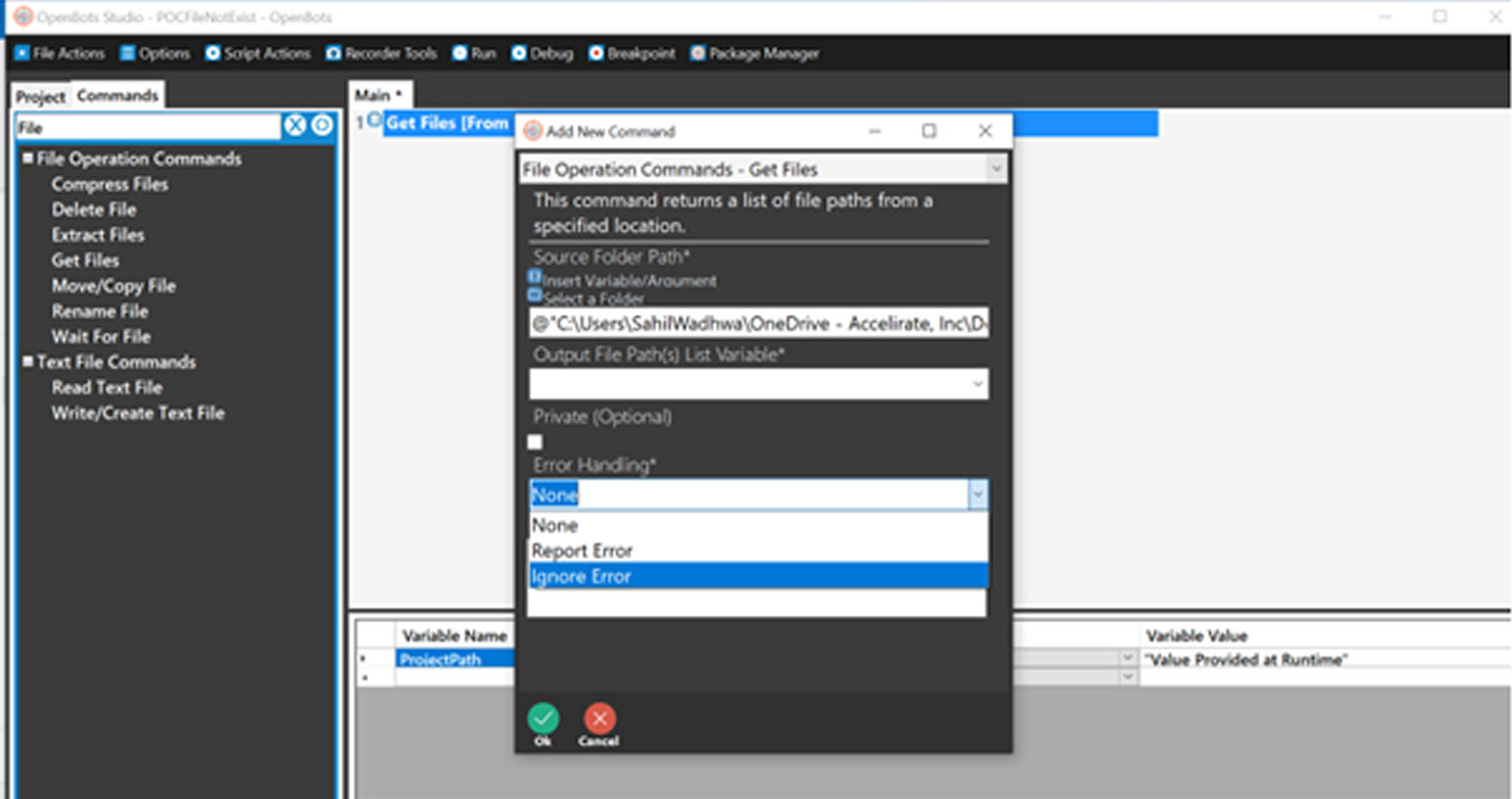Toggle the Private (Optional) checkbox
Viewport: 1512px width, 799px height.
(535, 442)
